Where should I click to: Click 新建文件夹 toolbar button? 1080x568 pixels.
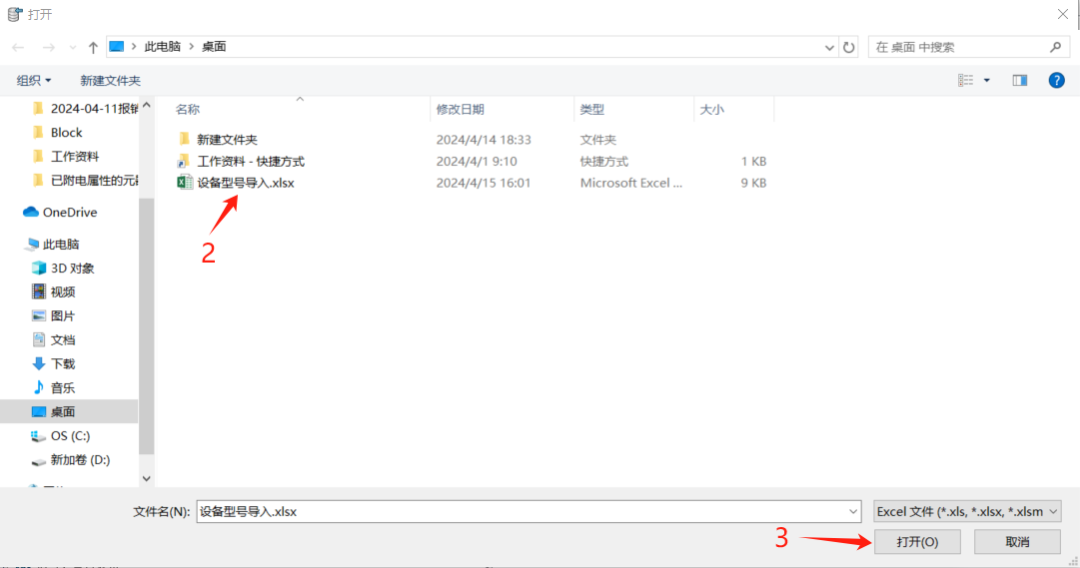click(x=110, y=81)
